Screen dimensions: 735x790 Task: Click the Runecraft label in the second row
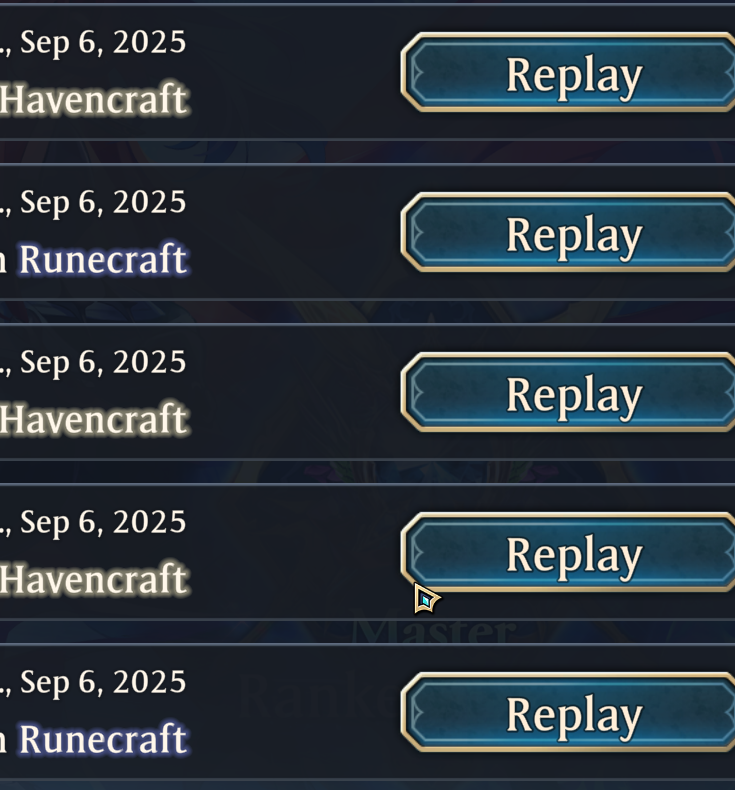pos(103,259)
